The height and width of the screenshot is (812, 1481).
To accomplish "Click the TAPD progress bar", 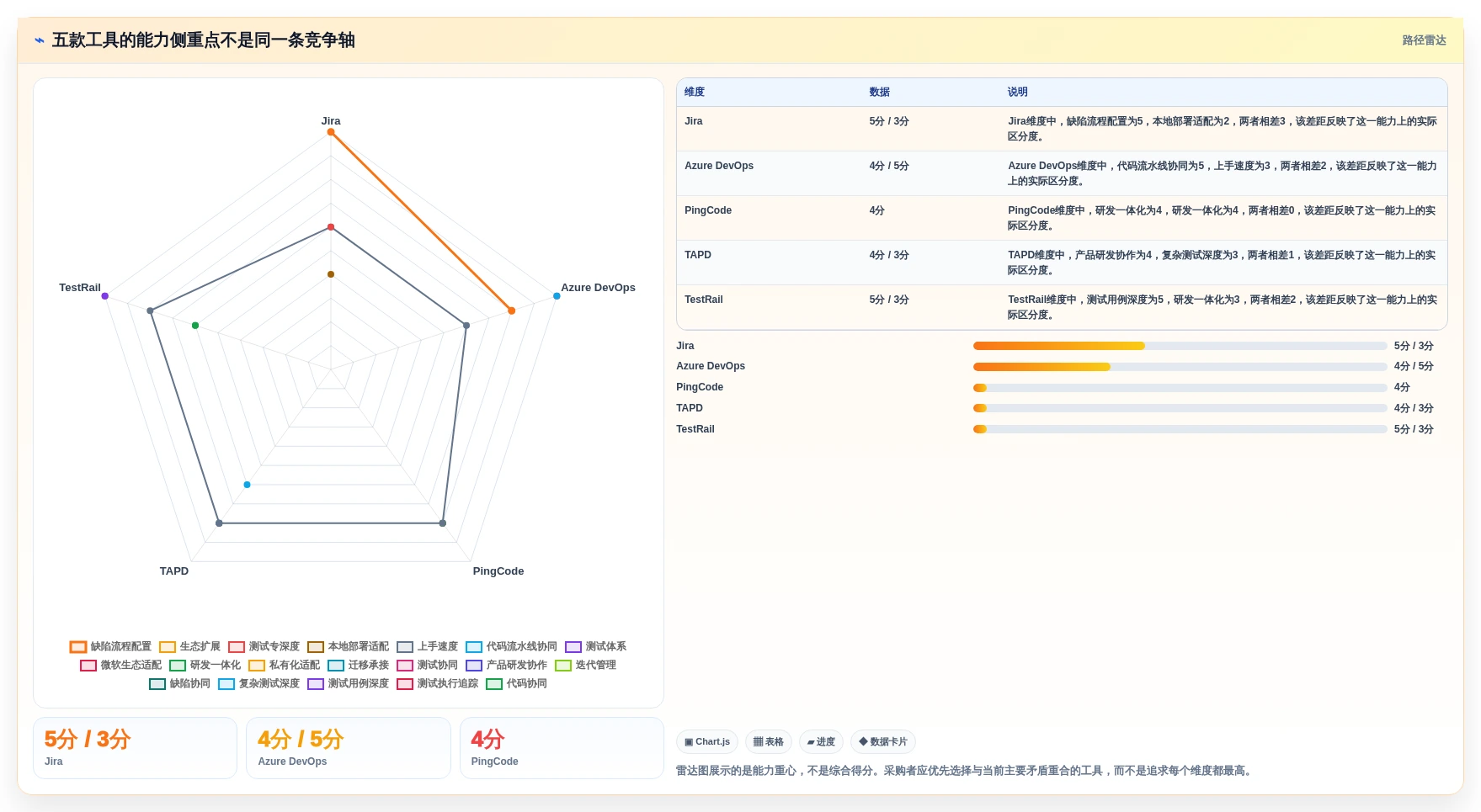I will (1180, 408).
